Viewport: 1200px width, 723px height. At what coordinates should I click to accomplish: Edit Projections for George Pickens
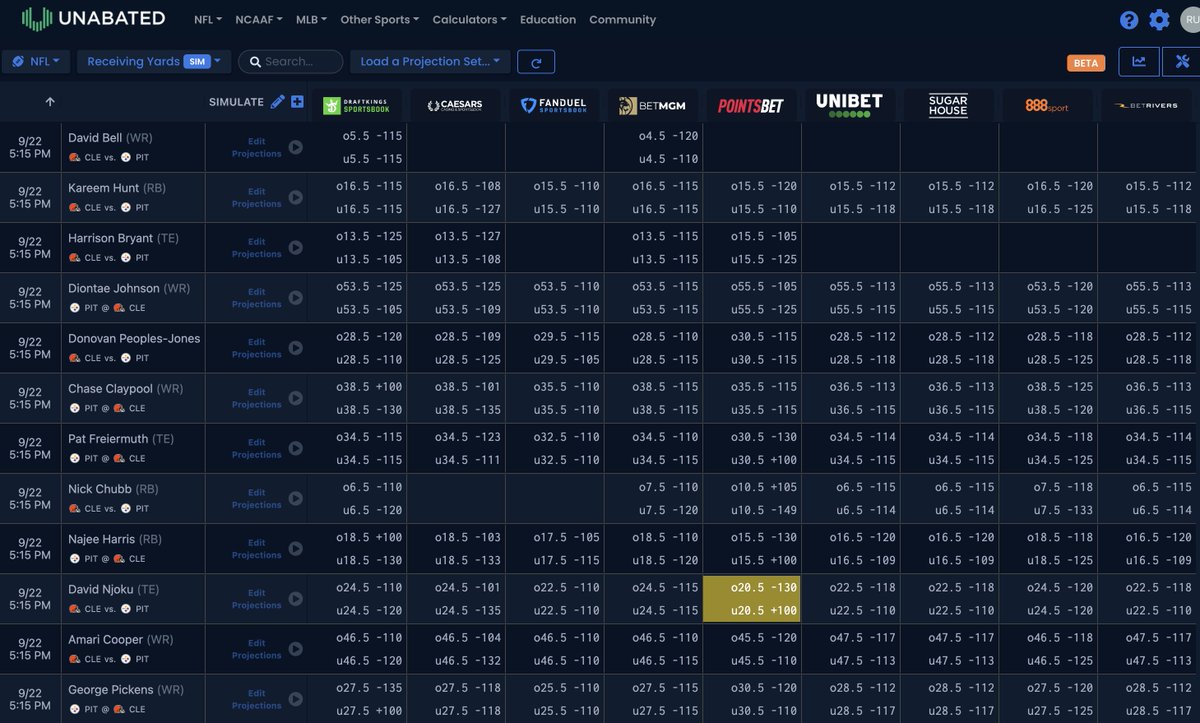click(257, 699)
